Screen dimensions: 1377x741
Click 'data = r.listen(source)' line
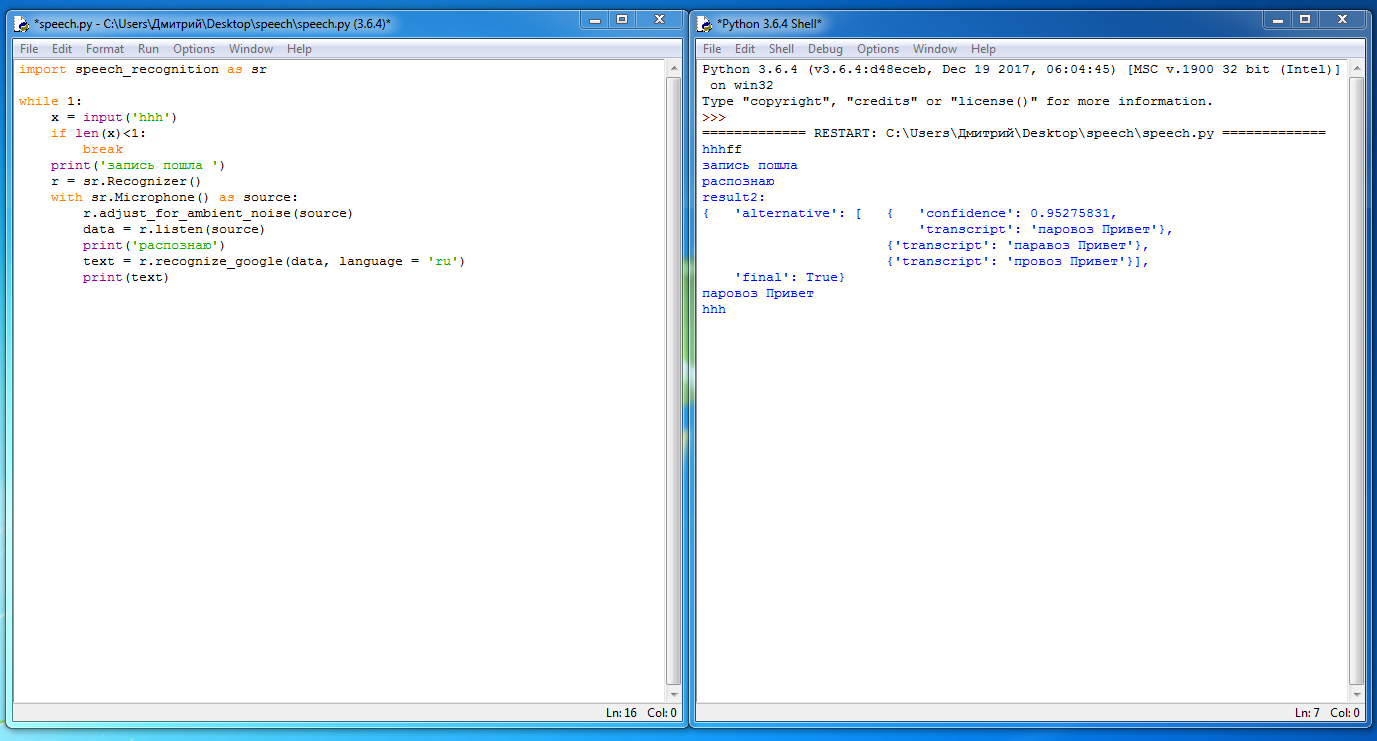pos(174,230)
